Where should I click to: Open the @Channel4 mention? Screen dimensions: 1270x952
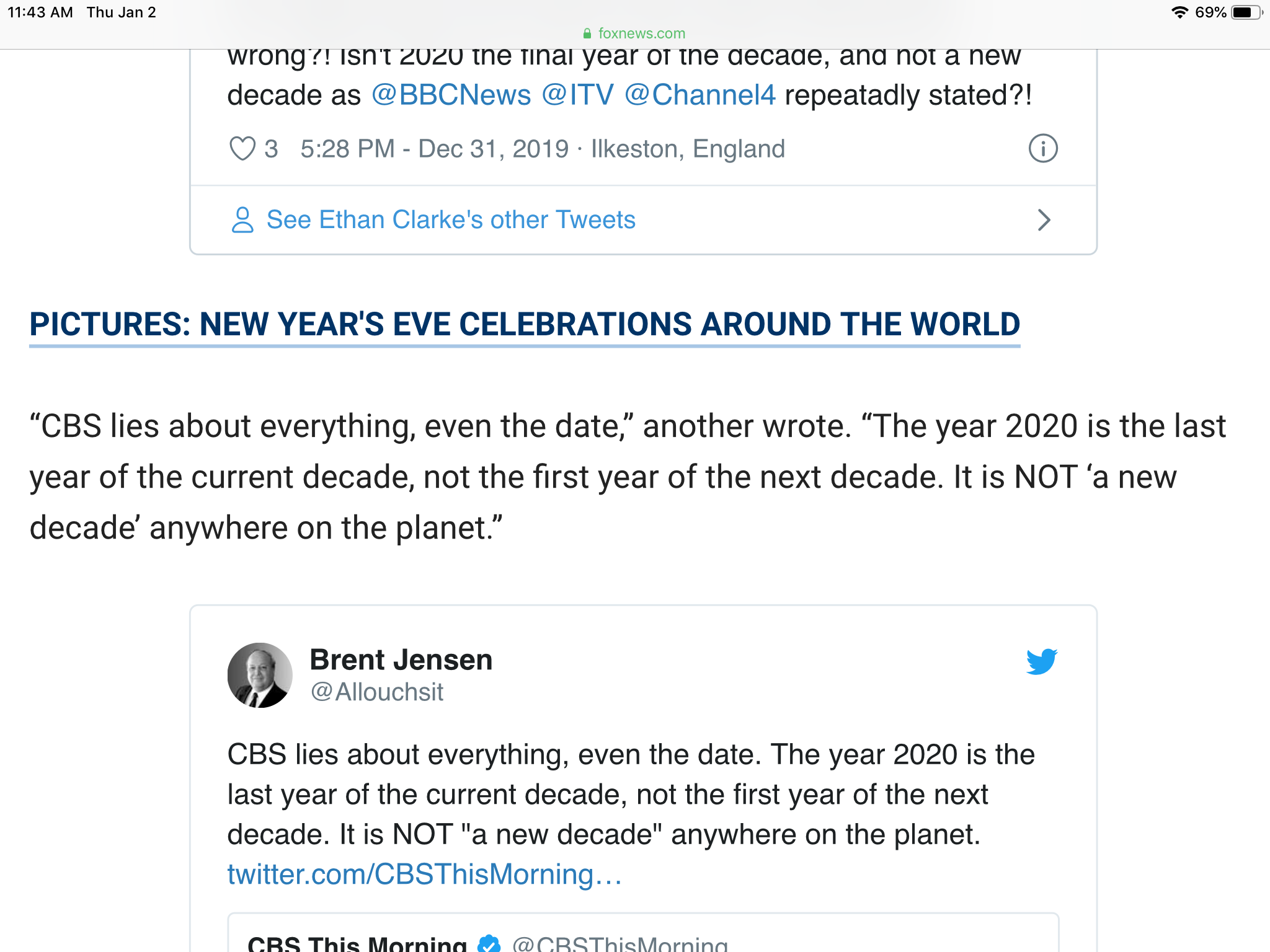click(x=699, y=95)
